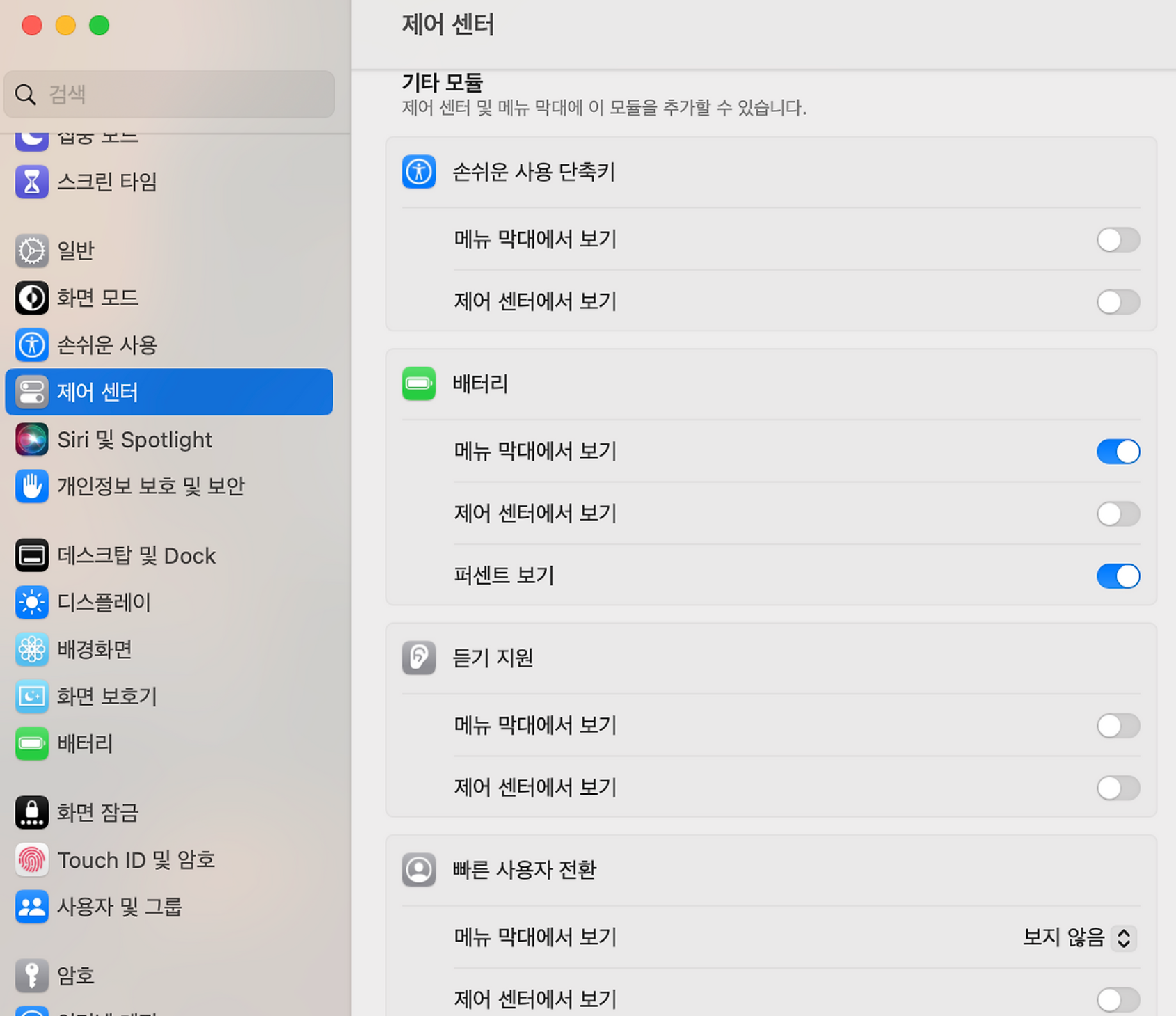Open 화면 보호기 settings pane

107,697
